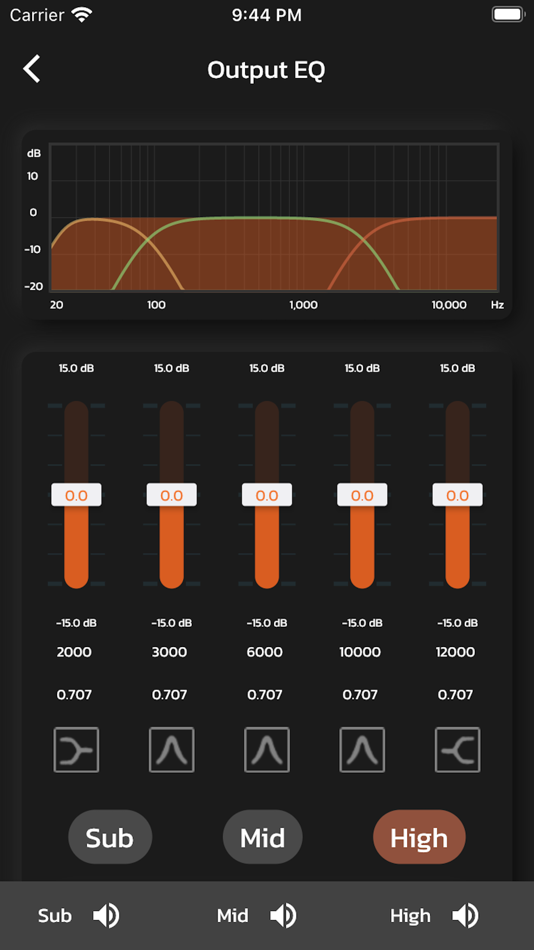Edit the 12000 frequency value
Screen dimensions: 534x950
click(x=455, y=653)
